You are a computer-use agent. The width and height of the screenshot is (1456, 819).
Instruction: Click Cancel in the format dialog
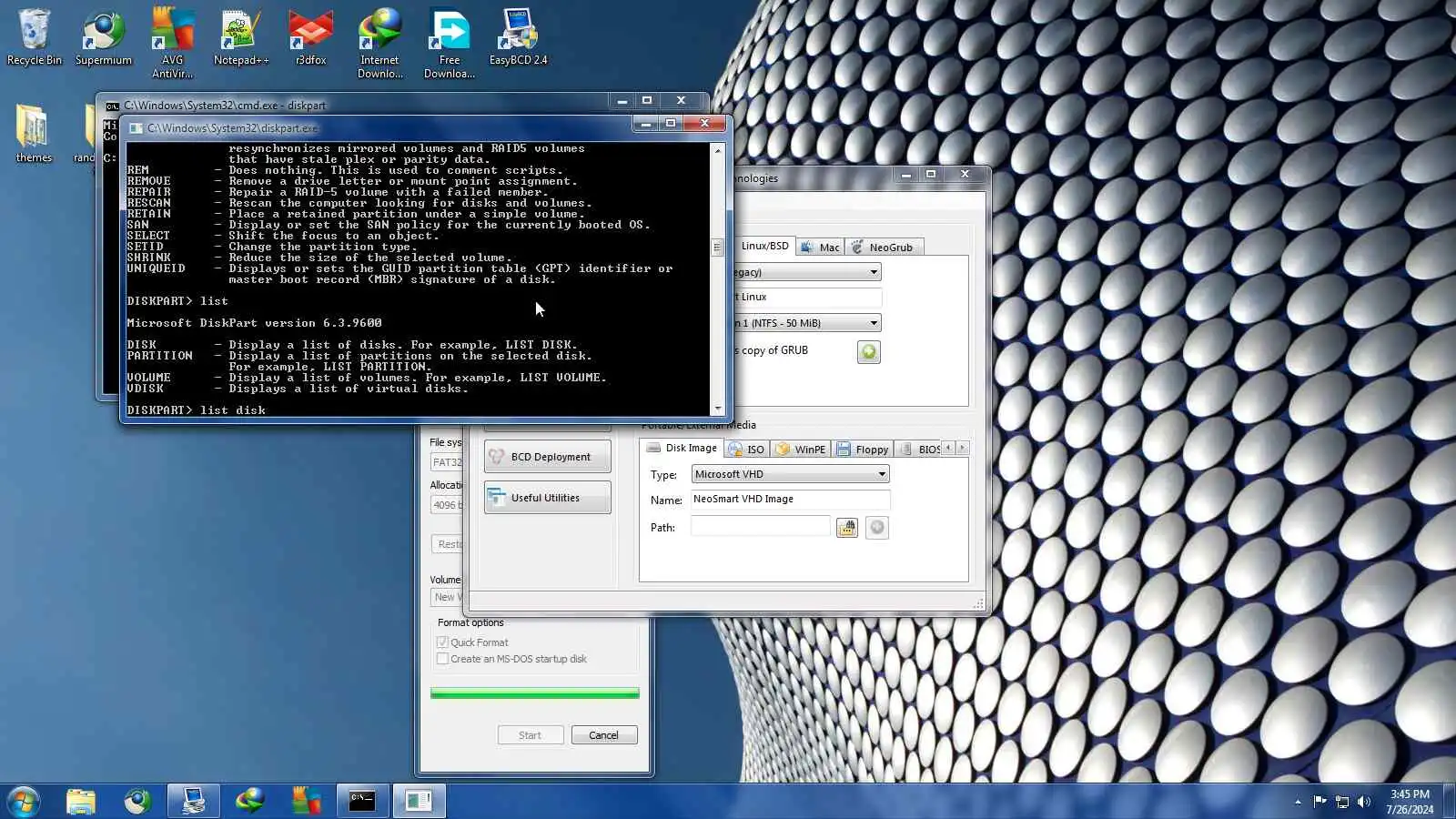tap(603, 735)
